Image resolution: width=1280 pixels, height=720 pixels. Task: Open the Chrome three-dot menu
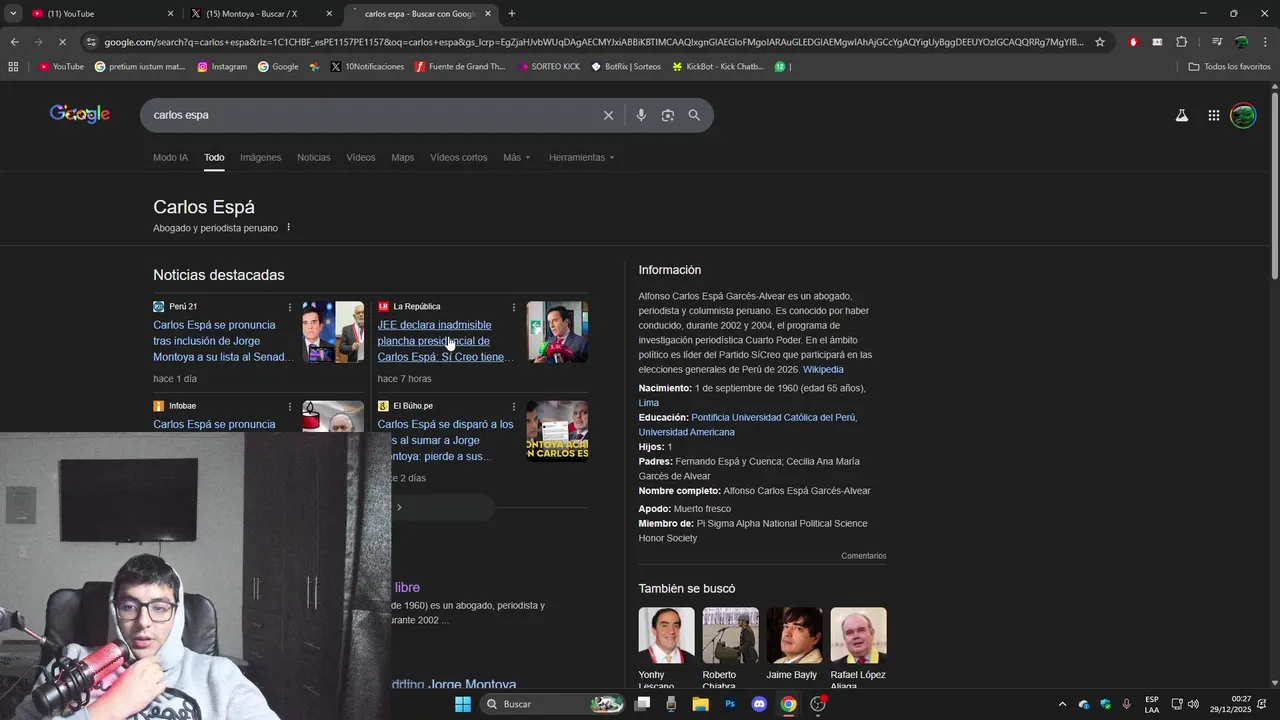pyautogui.click(x=1265, y=42)
